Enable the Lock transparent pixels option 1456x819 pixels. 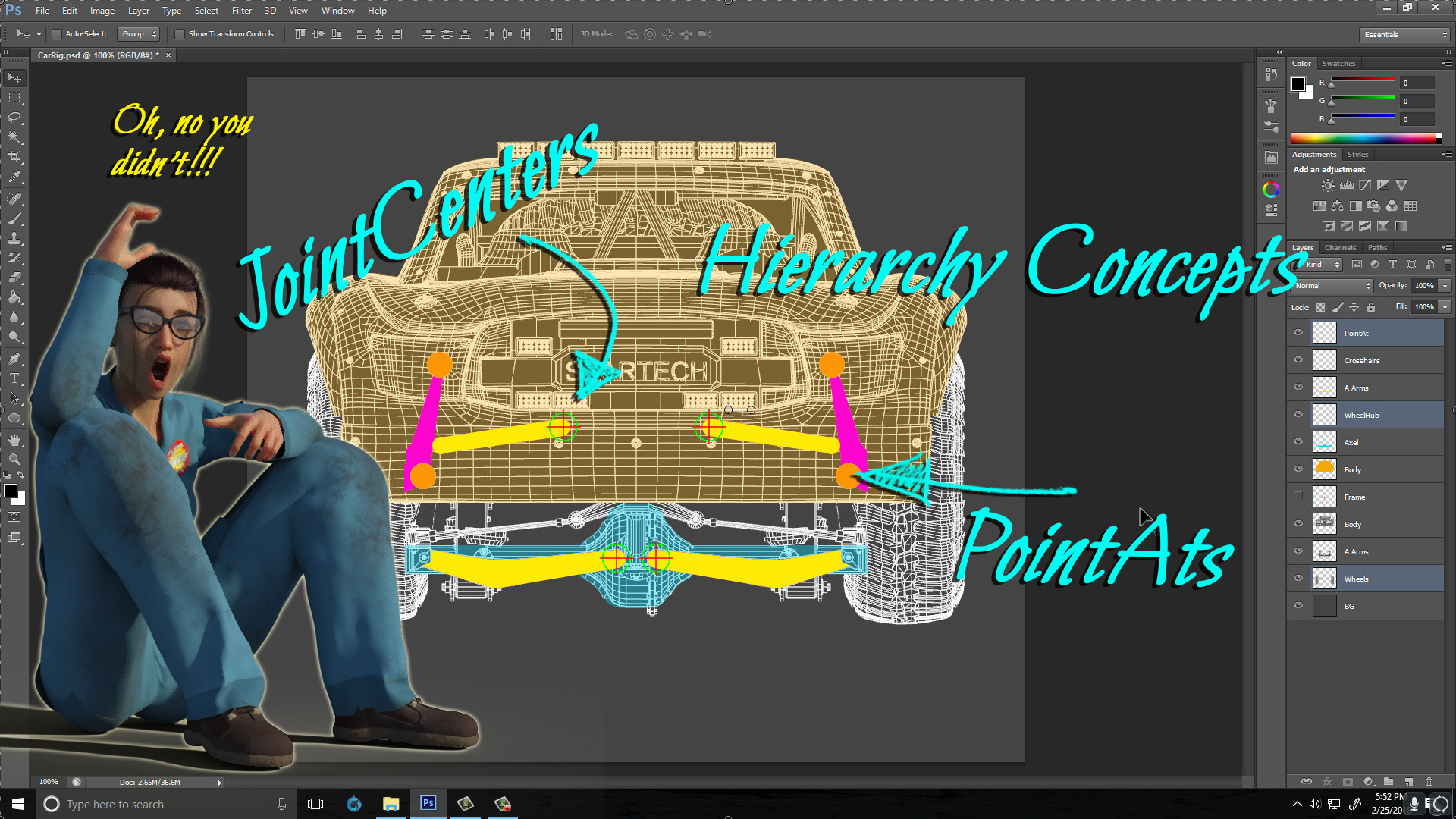1320,307
